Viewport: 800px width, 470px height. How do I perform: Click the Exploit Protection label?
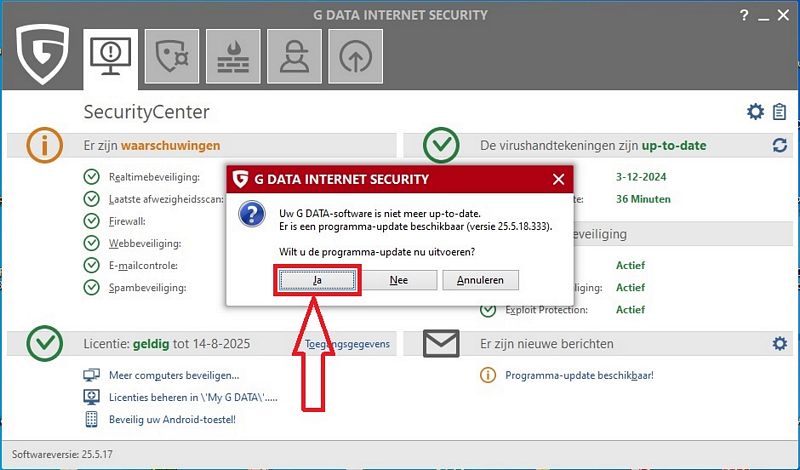coord(546,310)
